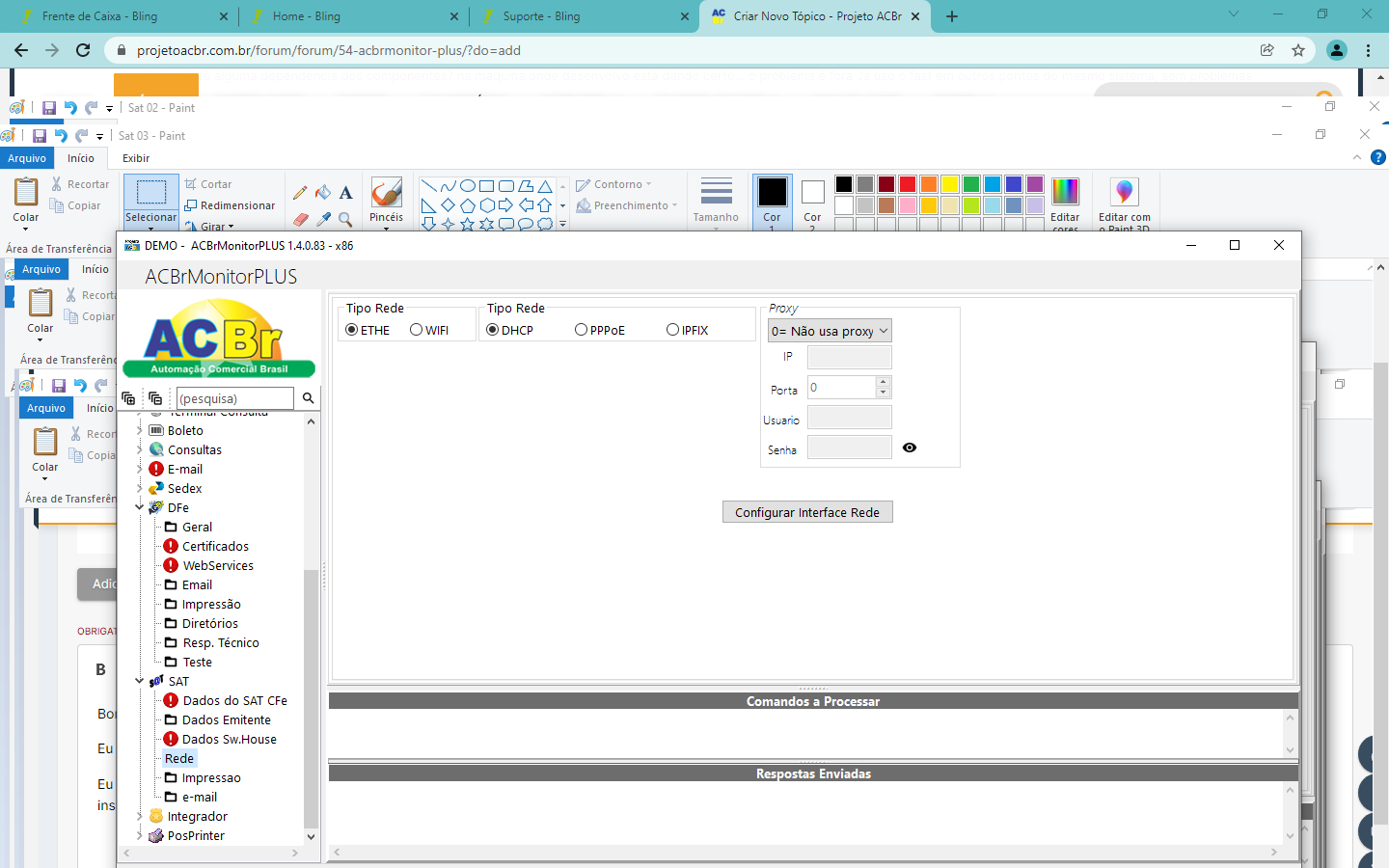Open Dados do SAT CFe item
The height and width of the screenshot is (868, 1389).
pos(234,700)
